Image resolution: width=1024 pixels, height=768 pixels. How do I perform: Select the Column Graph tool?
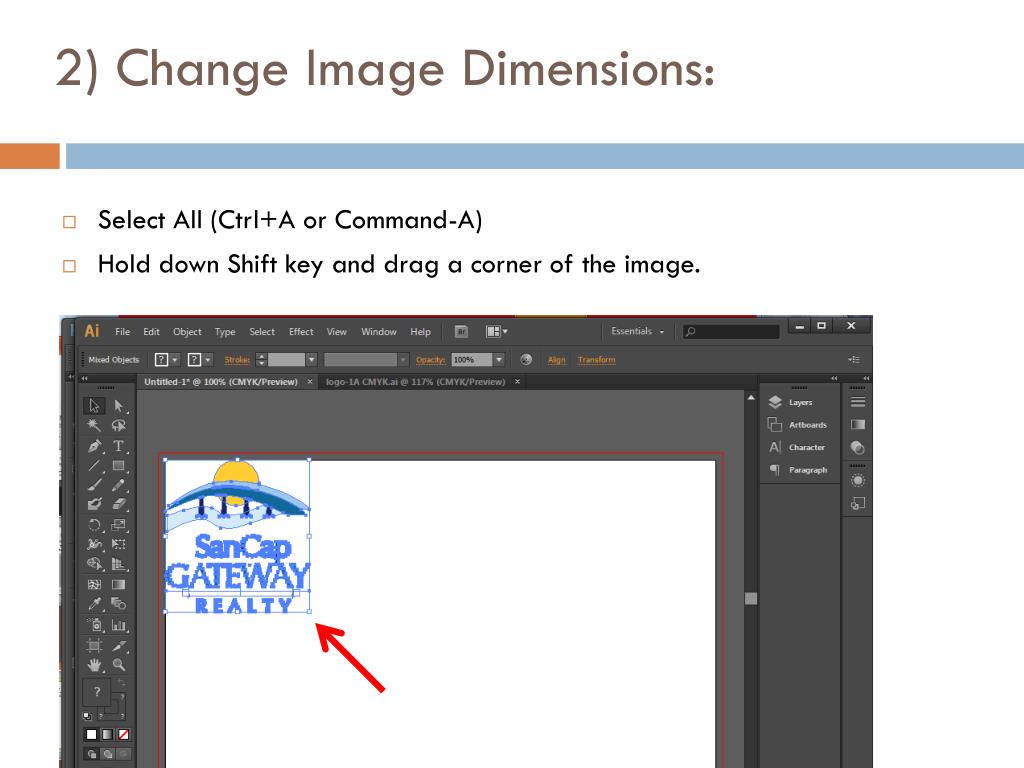(119, 625)
